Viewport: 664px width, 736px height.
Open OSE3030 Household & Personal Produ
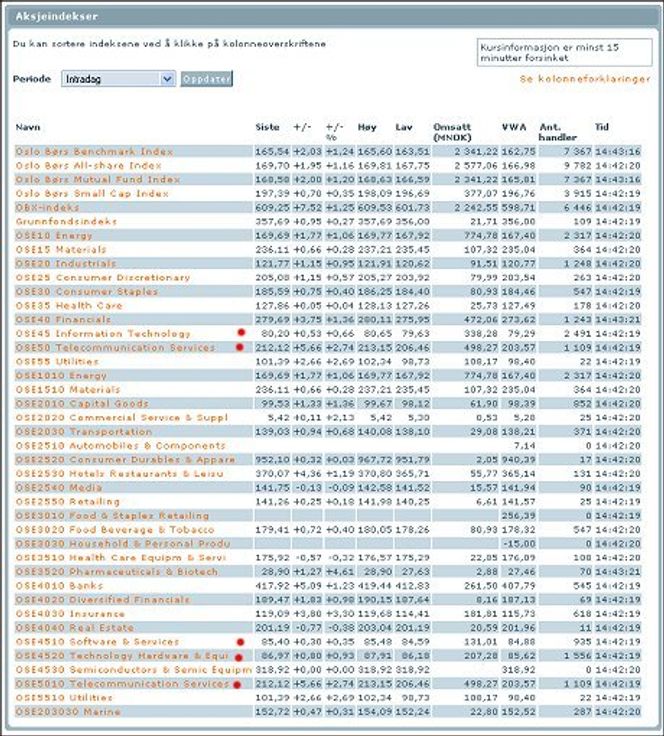click(123, 544)
